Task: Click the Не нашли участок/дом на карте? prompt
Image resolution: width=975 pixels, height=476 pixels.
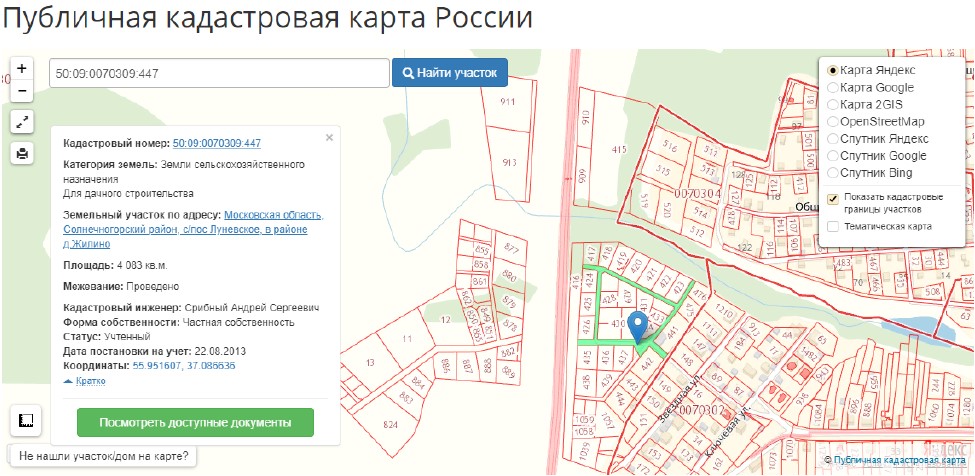Action: (x=103, y=456)
